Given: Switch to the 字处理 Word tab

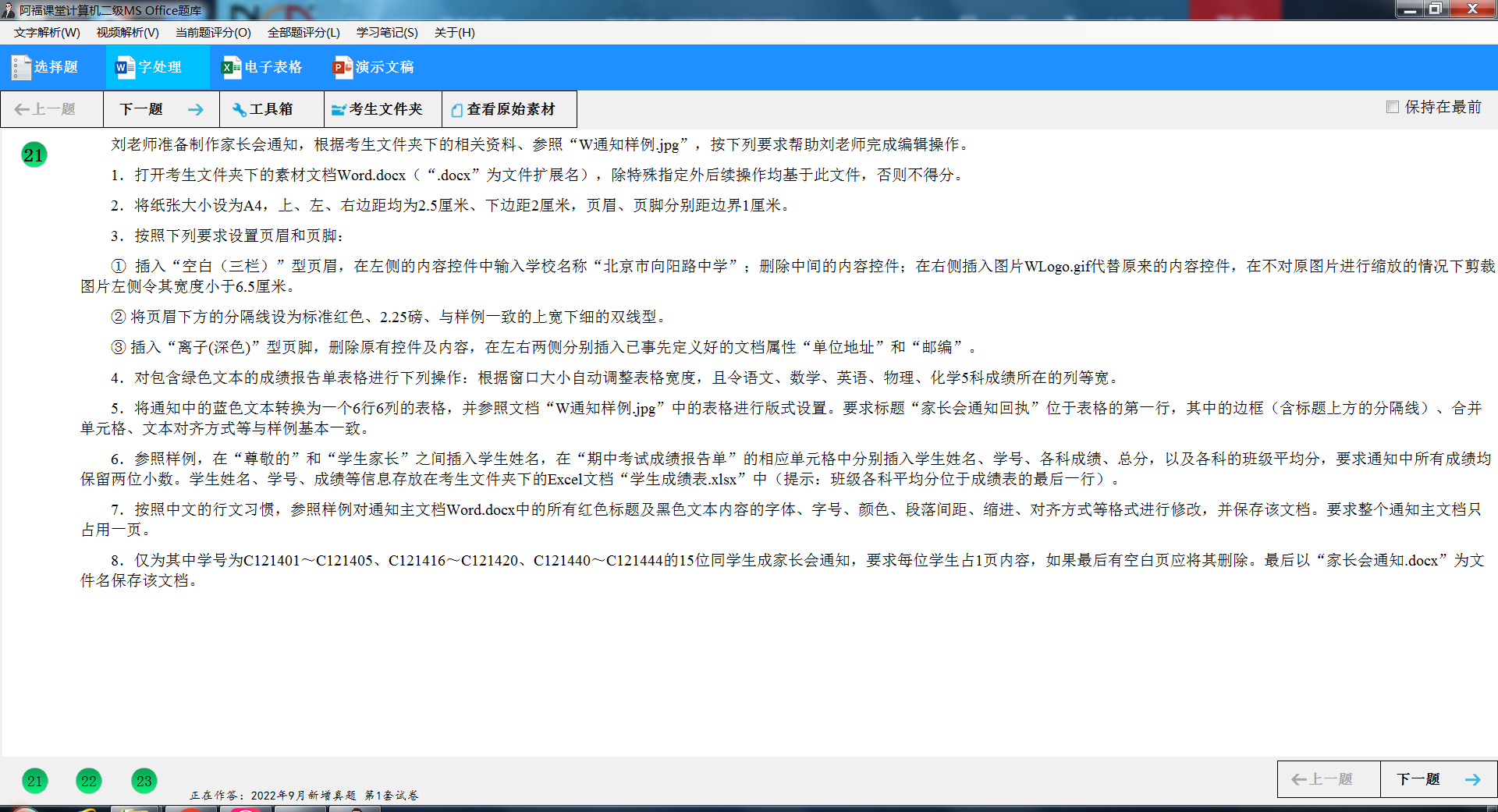Looking at the screenshot, I should [149, 68].
